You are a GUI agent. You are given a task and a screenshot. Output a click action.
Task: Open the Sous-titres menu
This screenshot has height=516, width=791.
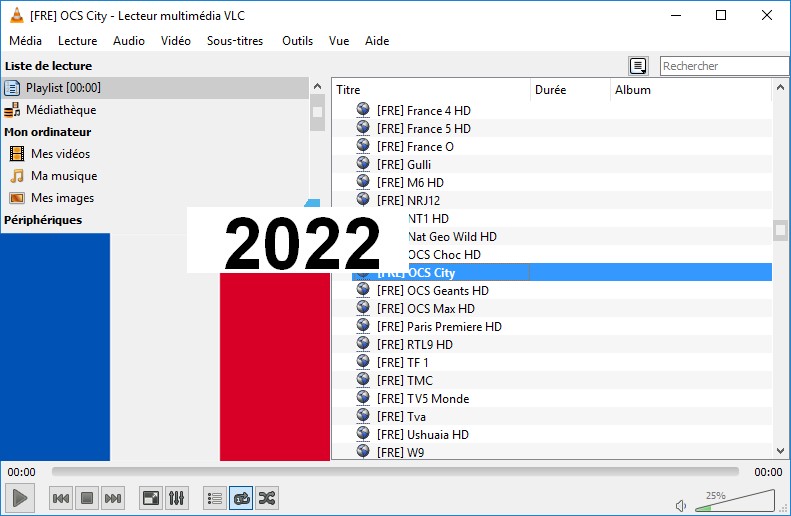(x=235, y=41)
